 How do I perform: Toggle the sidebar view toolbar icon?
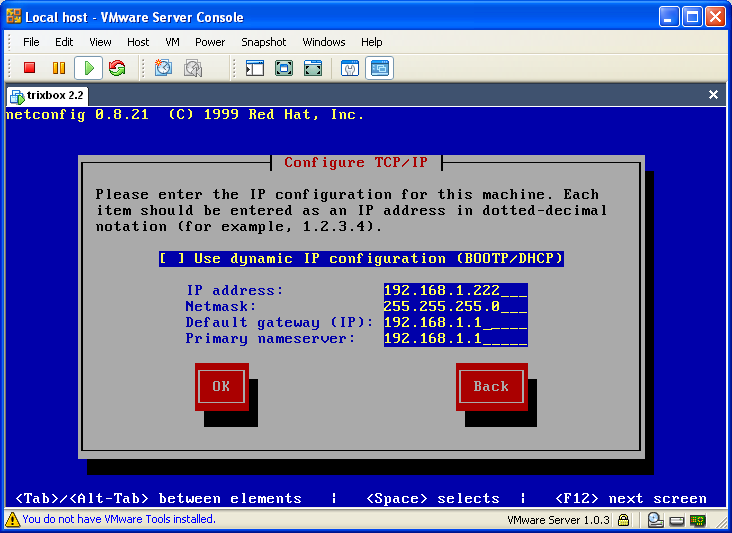click(x=255, y=68)
